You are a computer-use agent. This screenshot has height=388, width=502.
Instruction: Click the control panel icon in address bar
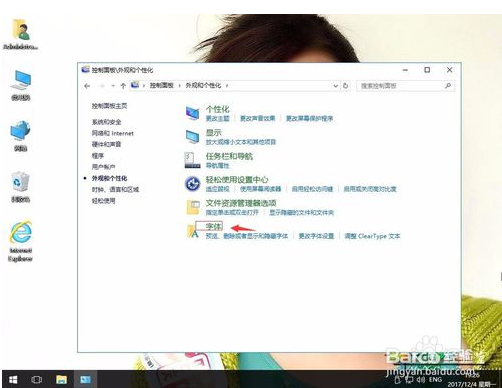click(x=135, y=85)
